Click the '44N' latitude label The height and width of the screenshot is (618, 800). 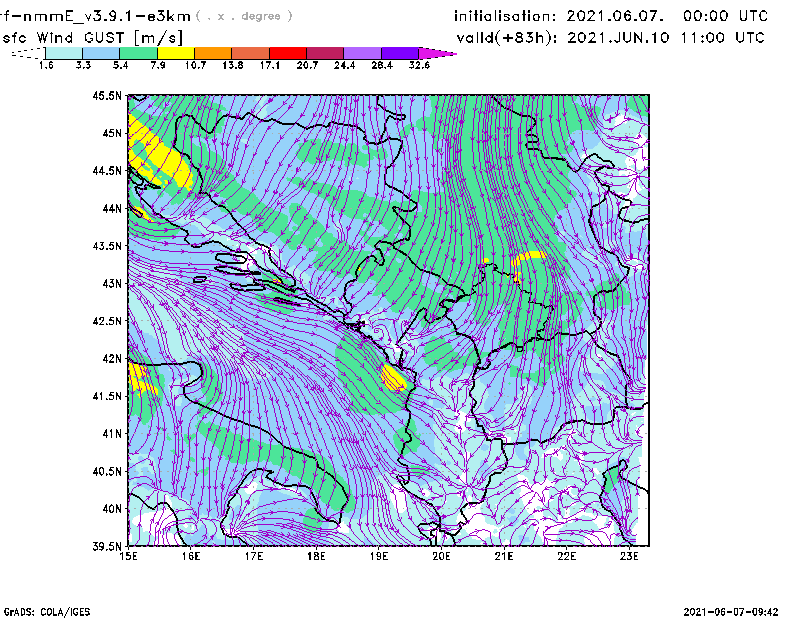112,208
